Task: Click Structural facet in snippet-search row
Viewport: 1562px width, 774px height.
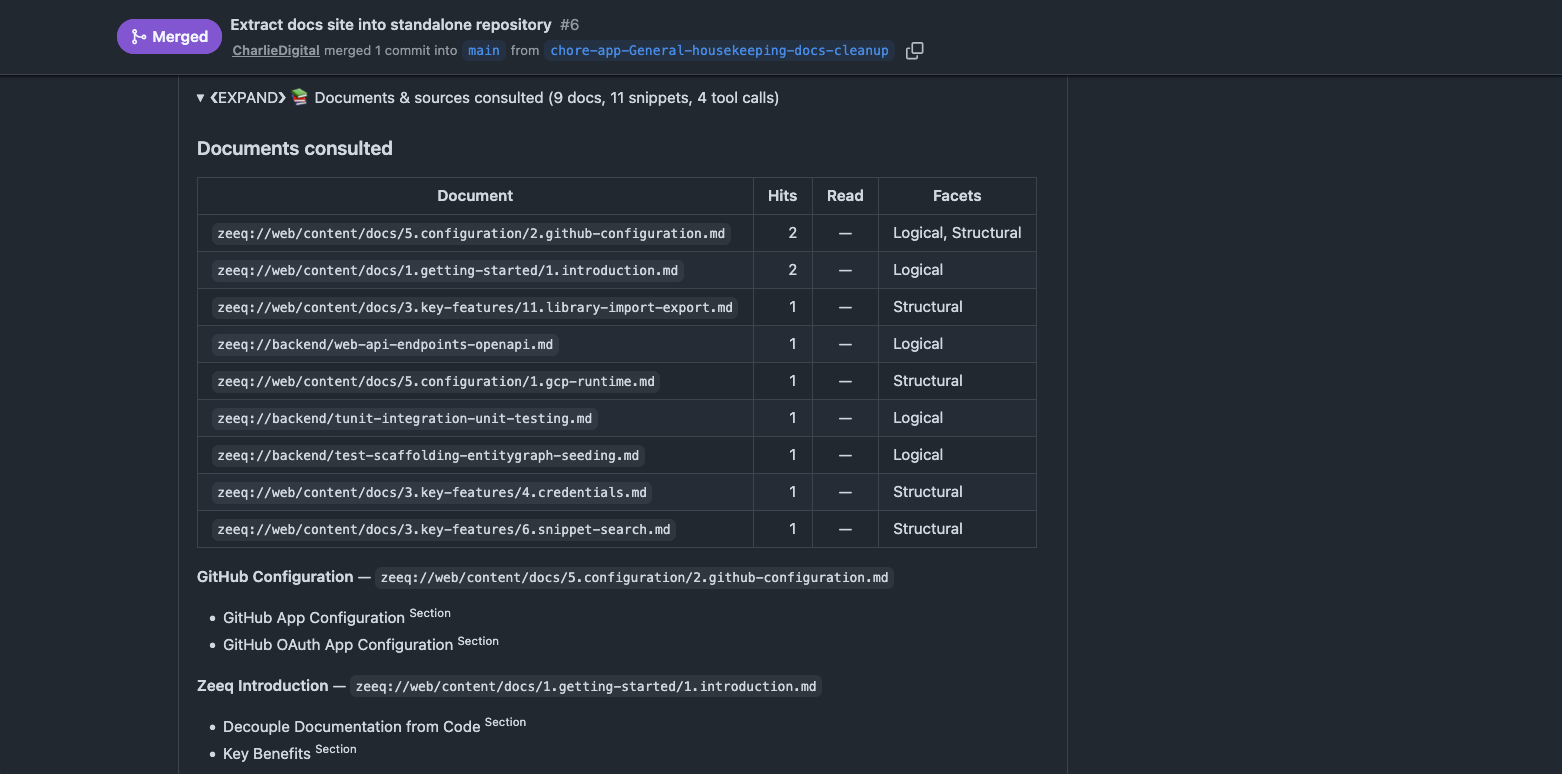Action: point(928,529)
